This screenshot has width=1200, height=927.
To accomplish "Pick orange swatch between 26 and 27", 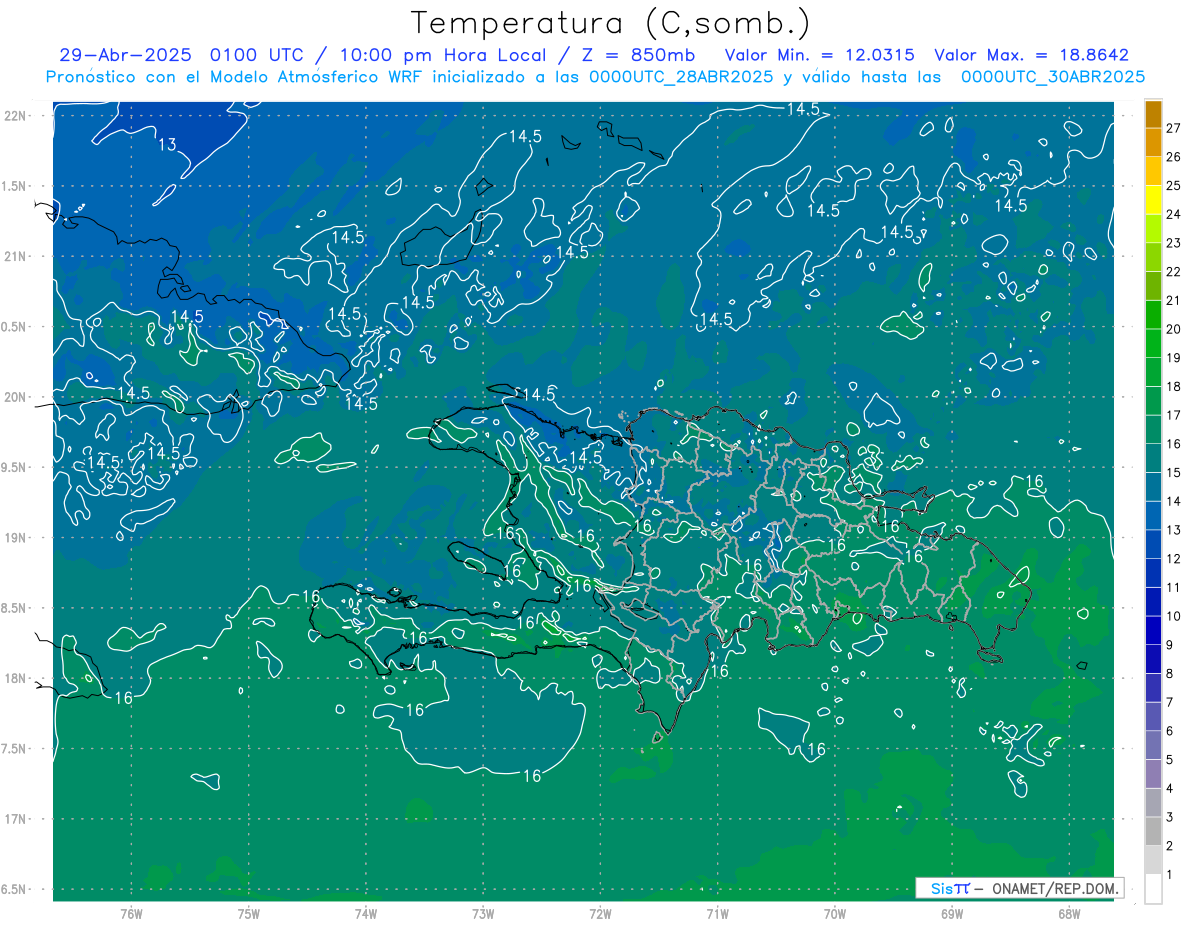I will tap(1153, 142).
